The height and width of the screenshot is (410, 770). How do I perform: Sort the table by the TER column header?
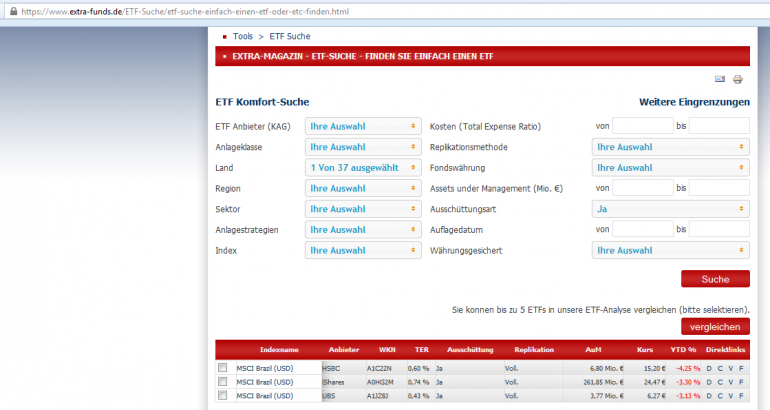(421, 350)
